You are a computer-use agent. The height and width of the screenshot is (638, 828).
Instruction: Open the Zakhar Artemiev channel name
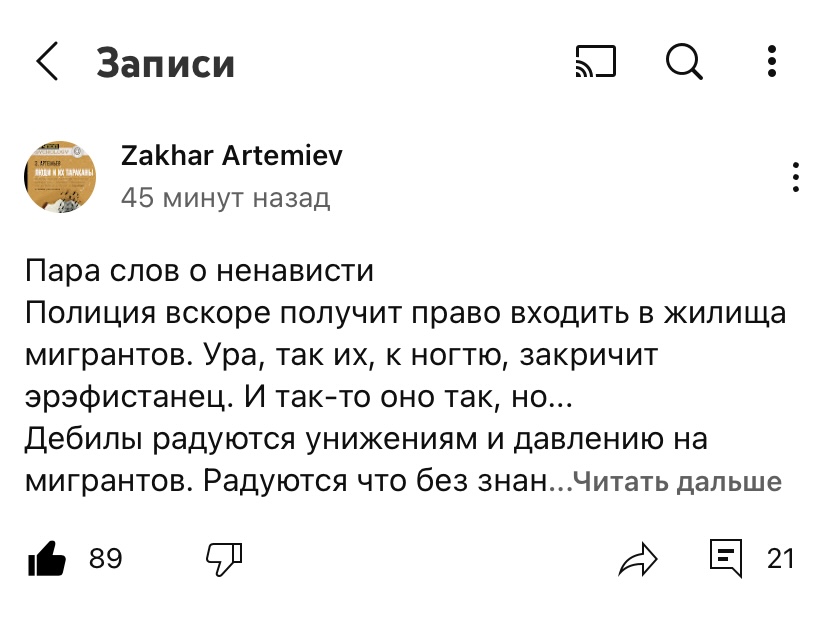pos(231,156)
